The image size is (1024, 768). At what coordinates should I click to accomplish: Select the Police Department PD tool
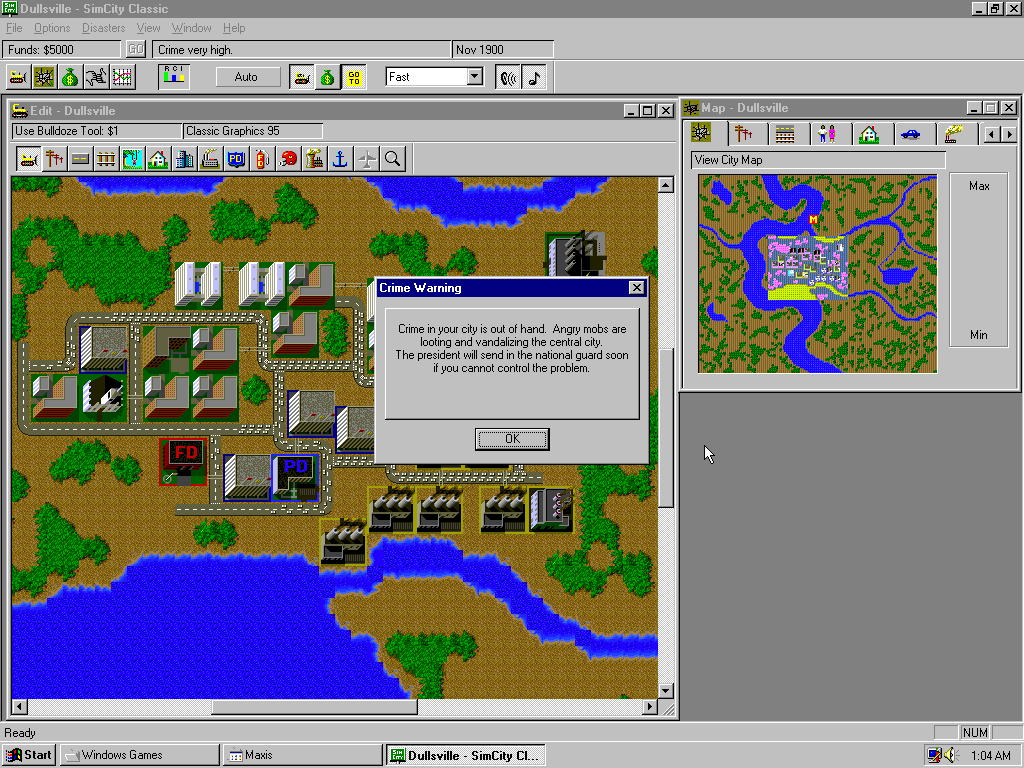(x=236, y=159)
